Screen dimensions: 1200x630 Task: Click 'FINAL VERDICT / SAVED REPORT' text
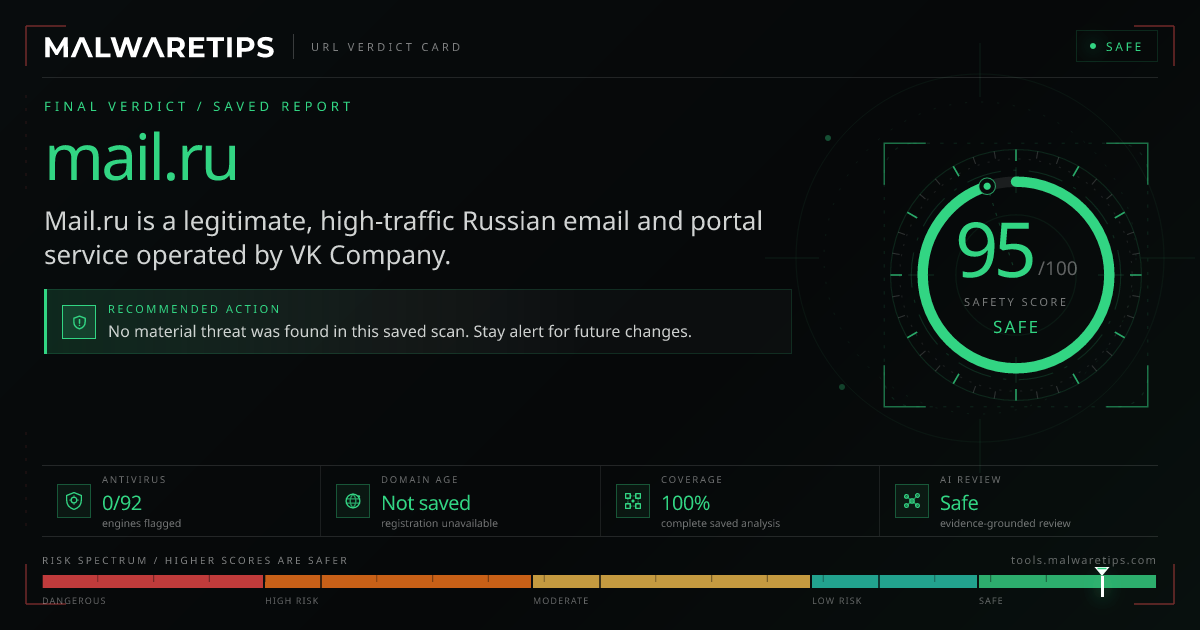[198, 106]
